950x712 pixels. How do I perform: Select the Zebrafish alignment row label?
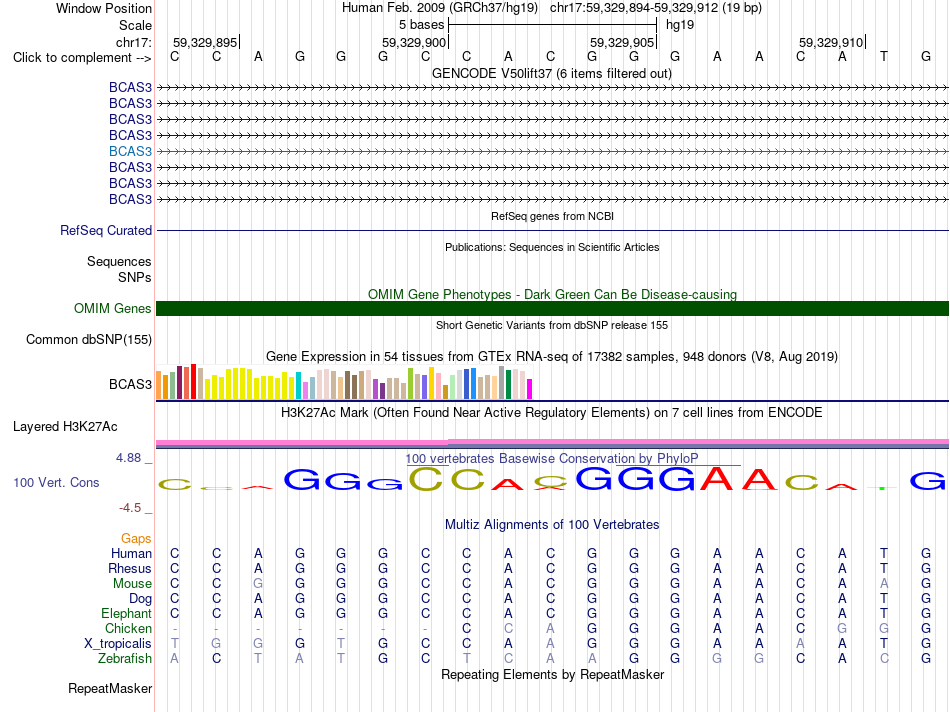click(x=125, y=658)
